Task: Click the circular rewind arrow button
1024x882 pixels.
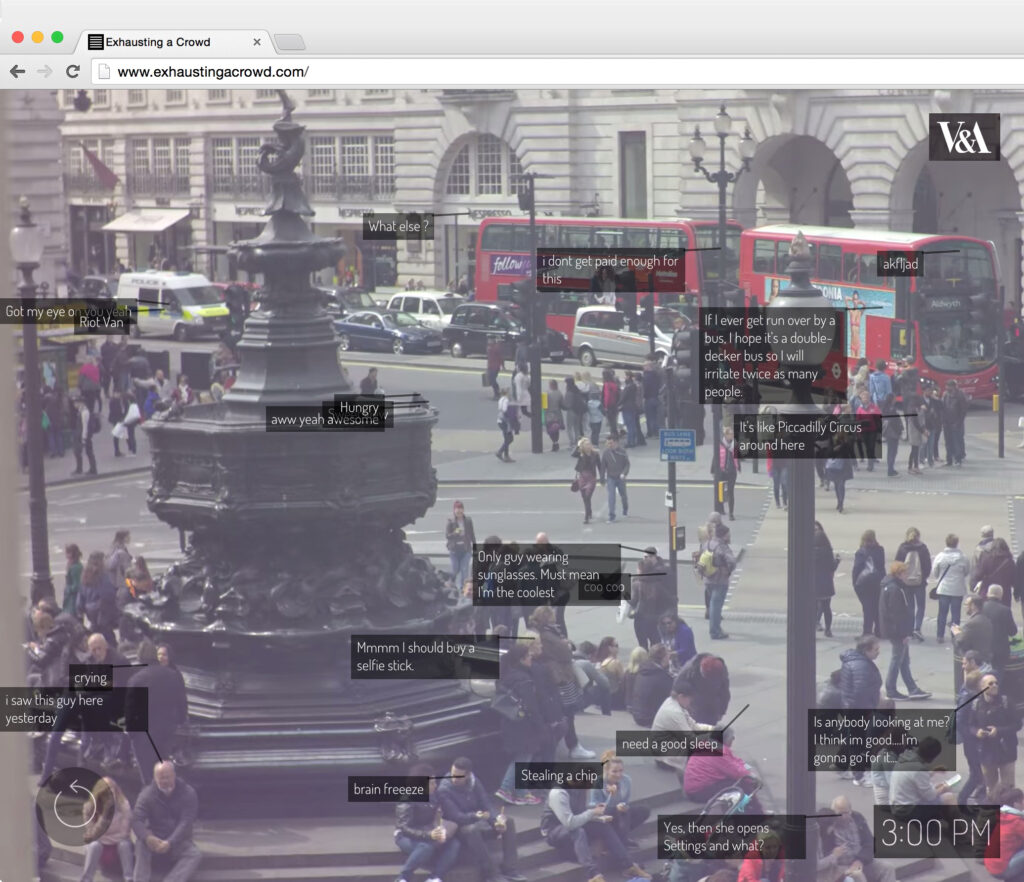Action: [x=75, y=805]
